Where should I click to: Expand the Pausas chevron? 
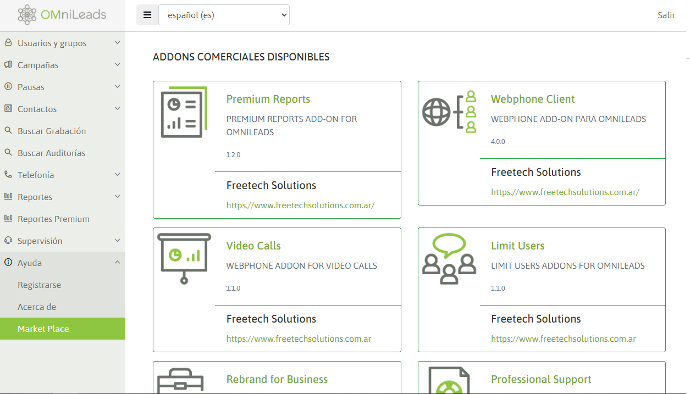[x=117, y=86]
